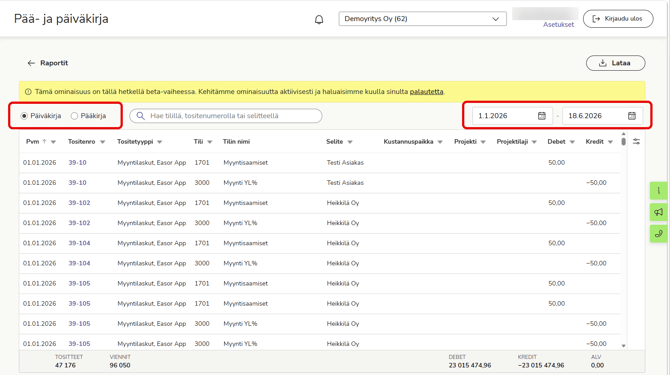Open the Kredit column filter arrow
The height and width of the screenshot is (375, 670).
pyautogui.click(x=611, y=142)
